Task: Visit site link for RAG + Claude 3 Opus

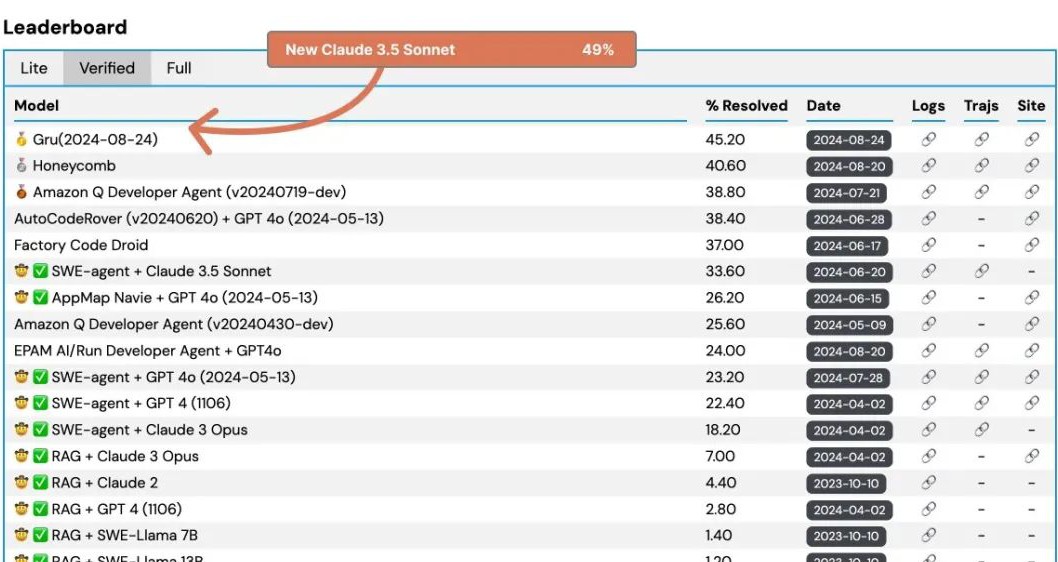Action: point(1032,456)
